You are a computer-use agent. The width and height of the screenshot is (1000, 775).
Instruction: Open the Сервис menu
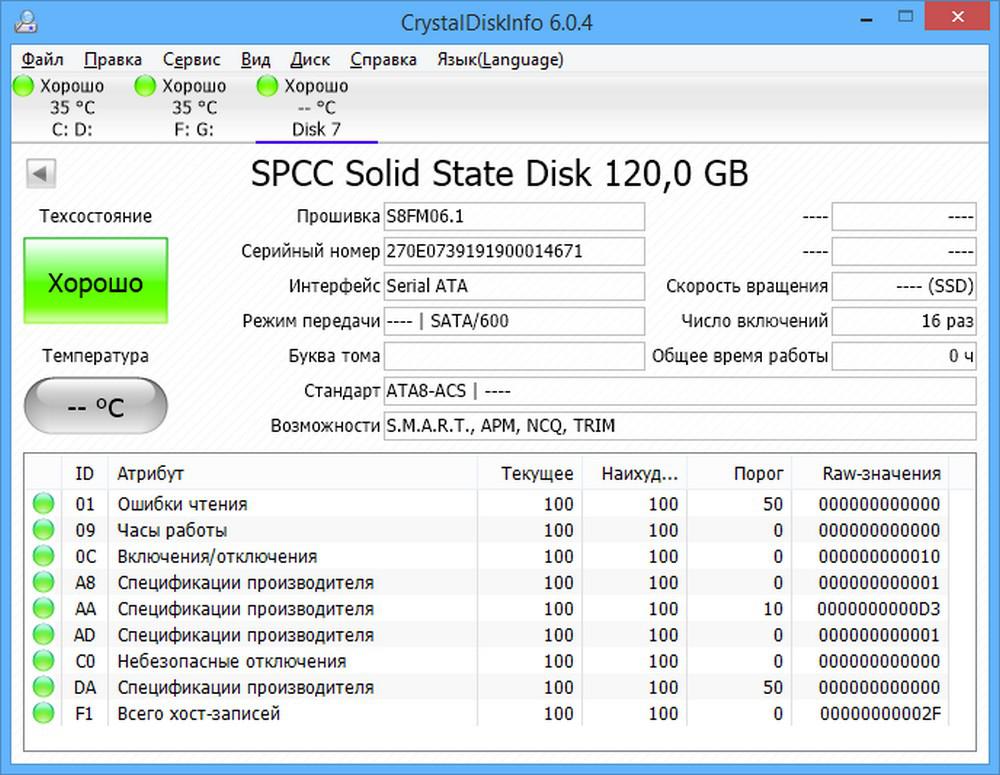click(x=191, y=60)
